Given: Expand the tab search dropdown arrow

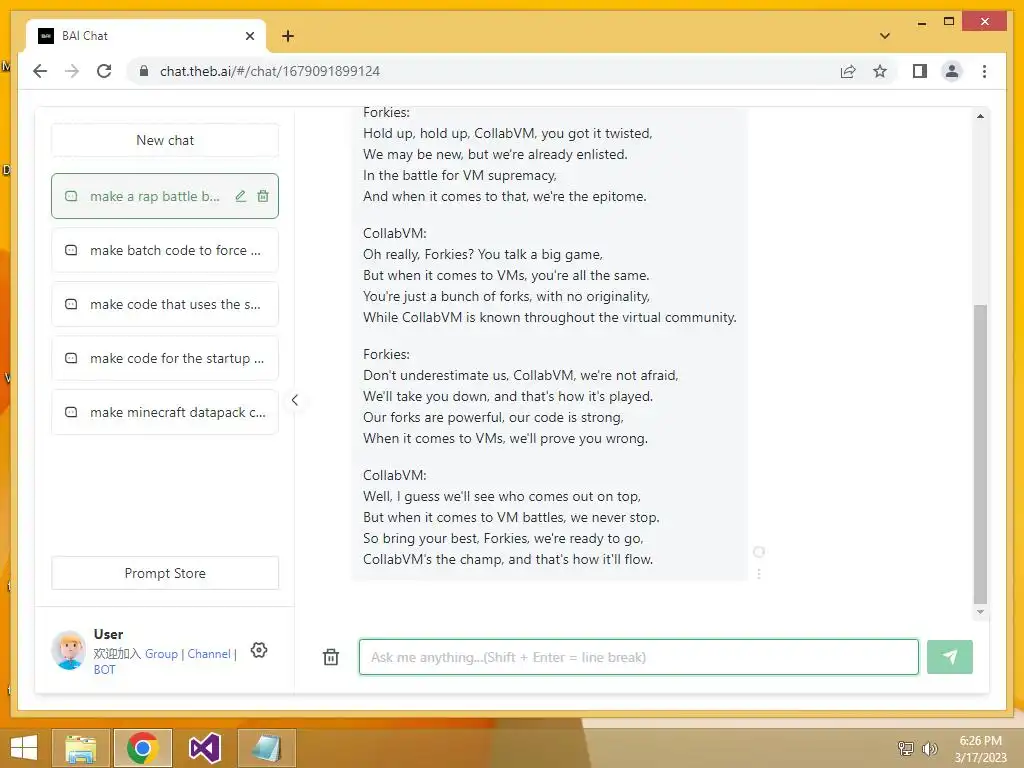Looking at the screenshot, I should point(885,36).
